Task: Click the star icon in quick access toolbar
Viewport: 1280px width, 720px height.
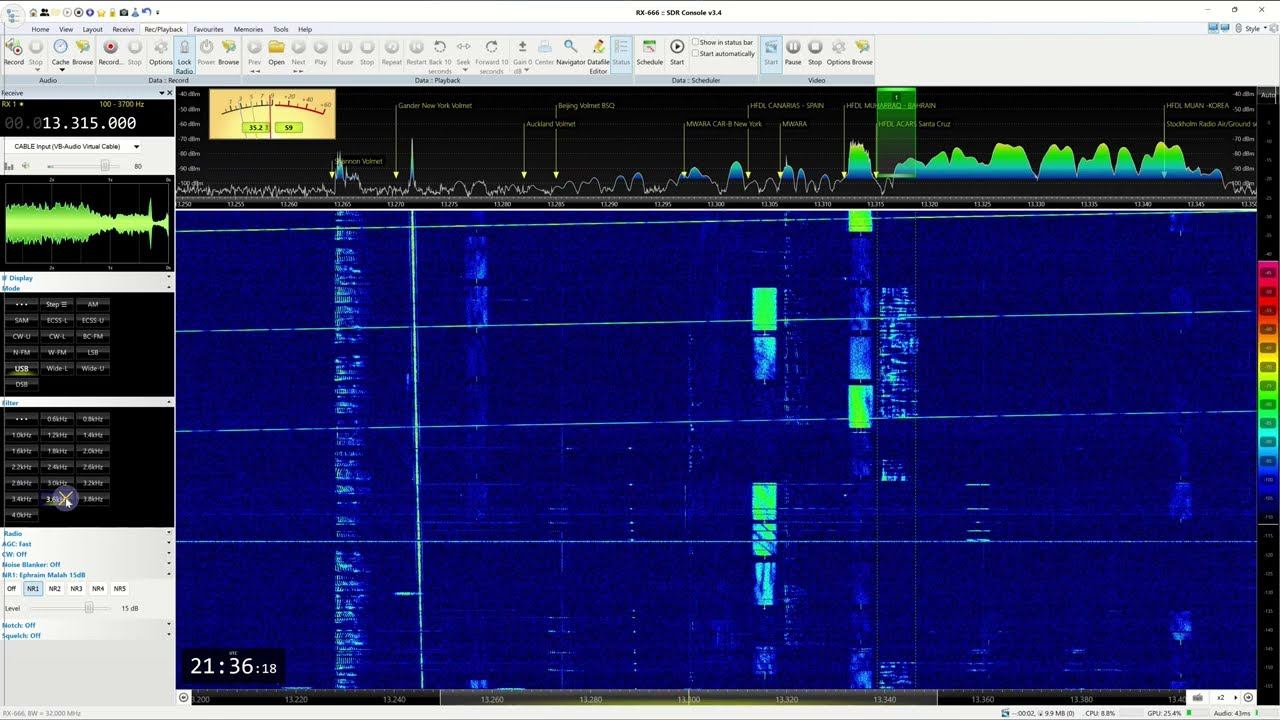Action: pos(101,12)
